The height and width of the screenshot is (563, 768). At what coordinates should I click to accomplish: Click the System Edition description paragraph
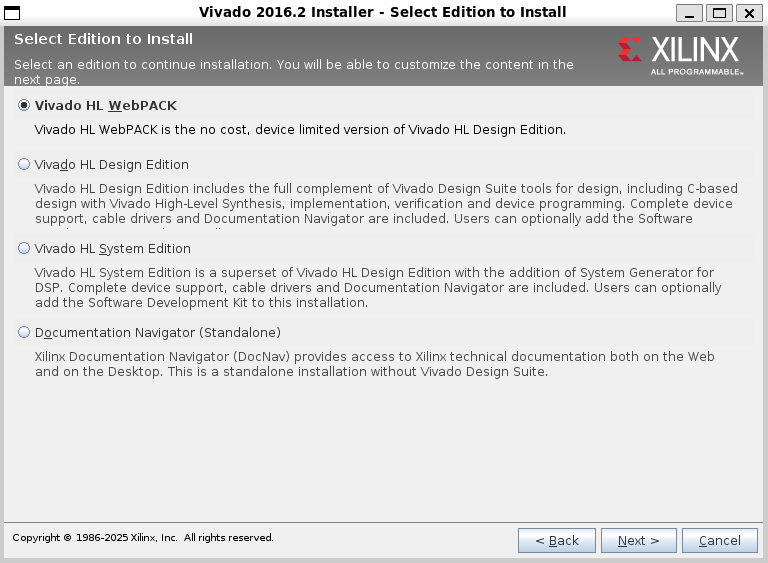tap(375, 288)
